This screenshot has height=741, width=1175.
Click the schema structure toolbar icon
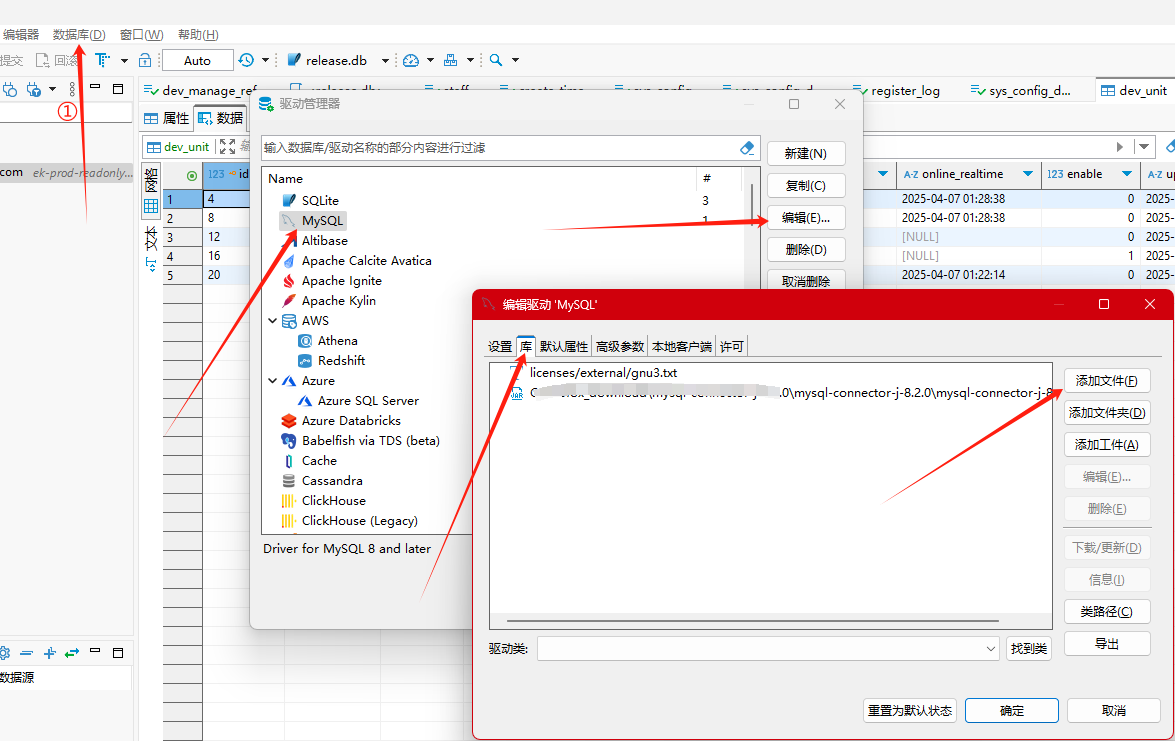point(450,60)
